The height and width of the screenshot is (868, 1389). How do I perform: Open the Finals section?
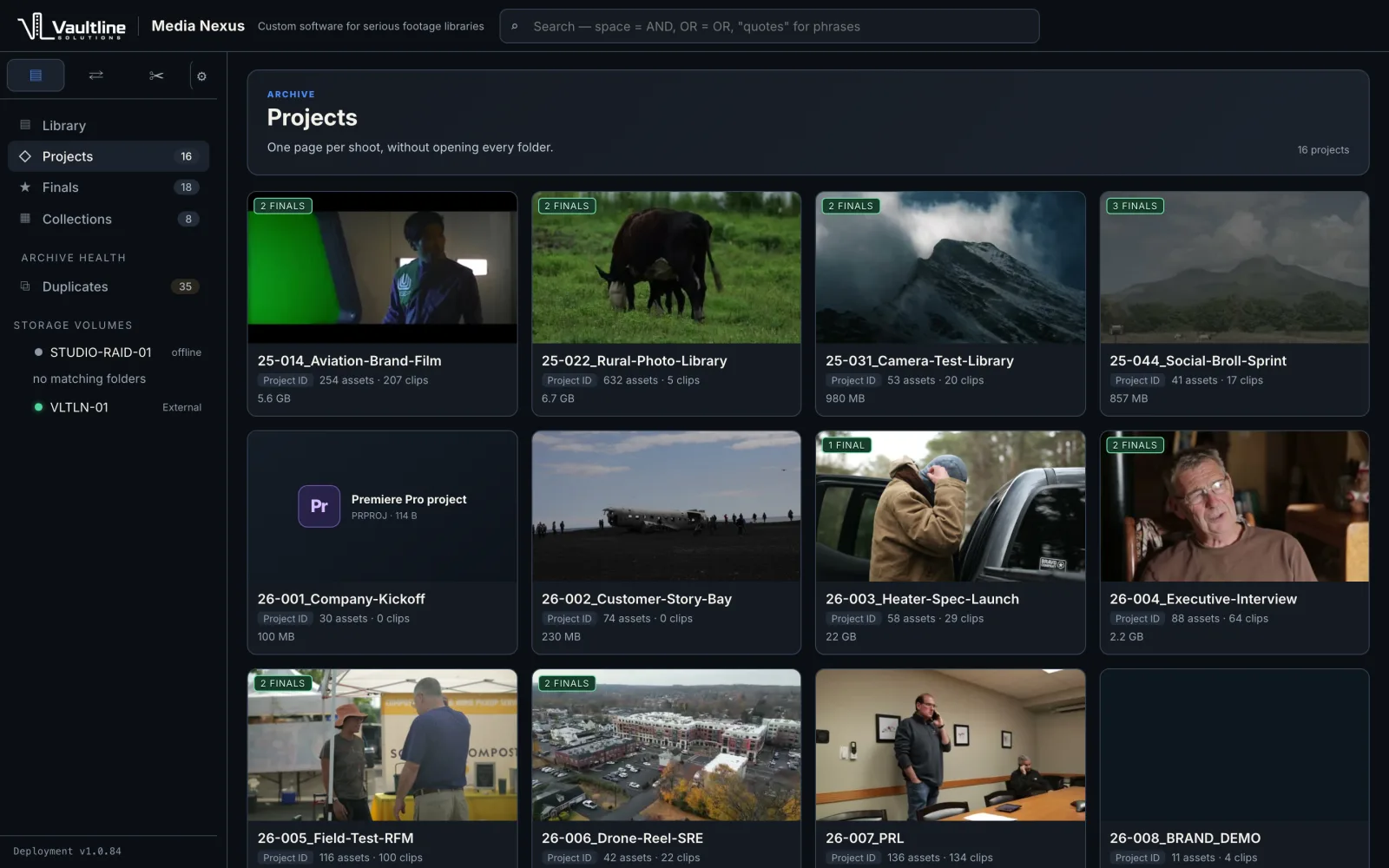tap(109, 187)
